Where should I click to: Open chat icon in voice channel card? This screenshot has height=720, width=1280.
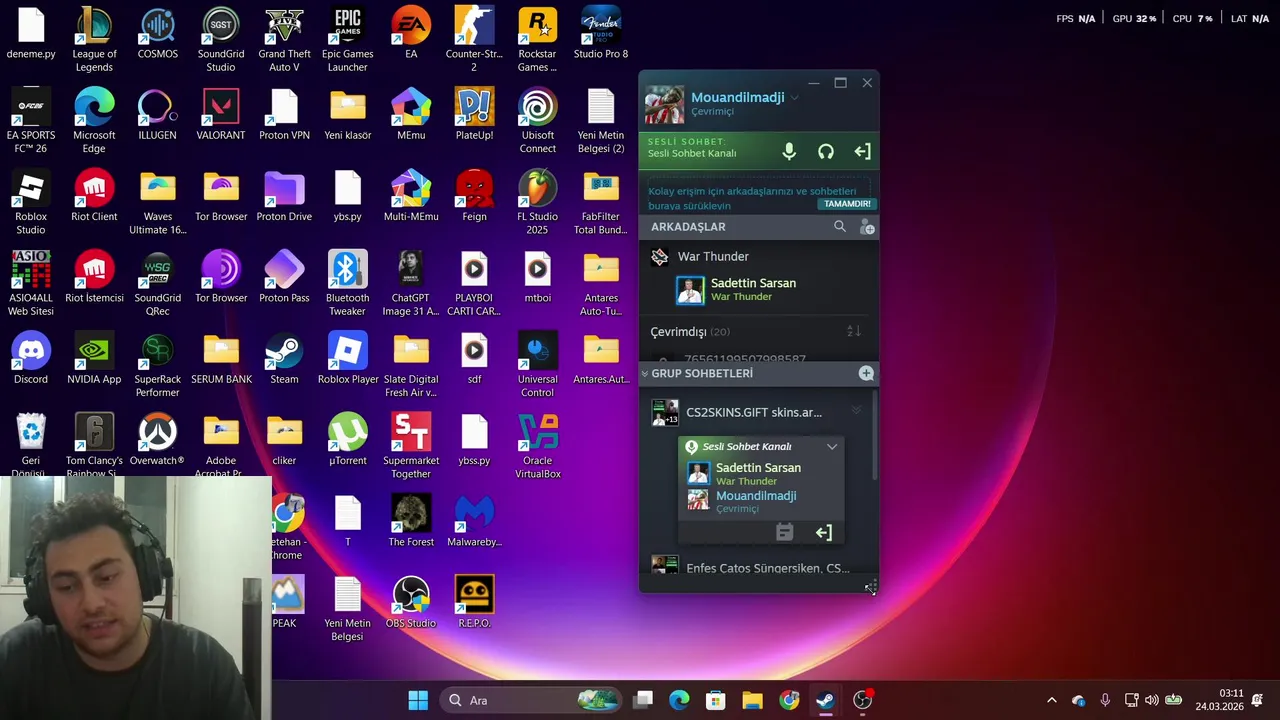pos(785,533)
